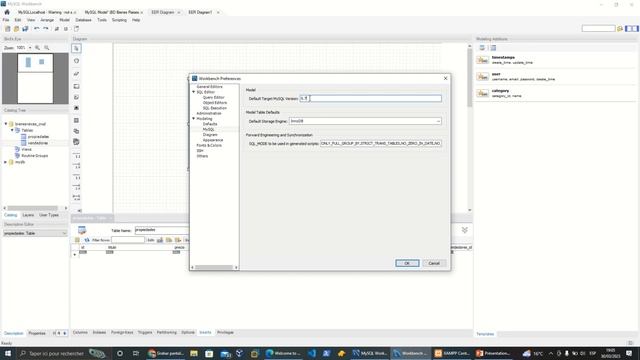Viewport: 640px width, 360px height.
Task: Open the File menu
Action: click(6, 20)
